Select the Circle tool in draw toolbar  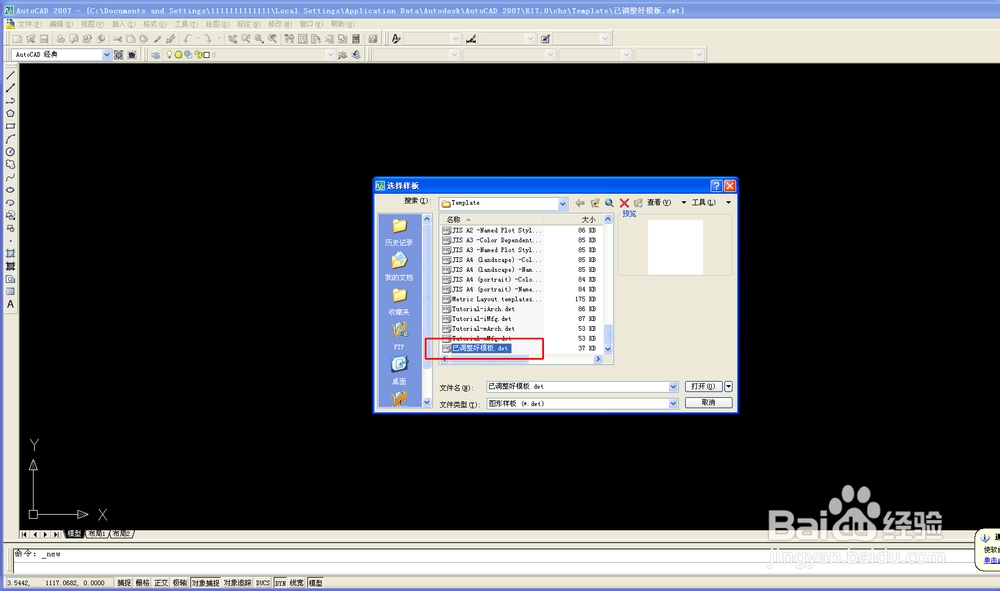(x=10, y=152)
